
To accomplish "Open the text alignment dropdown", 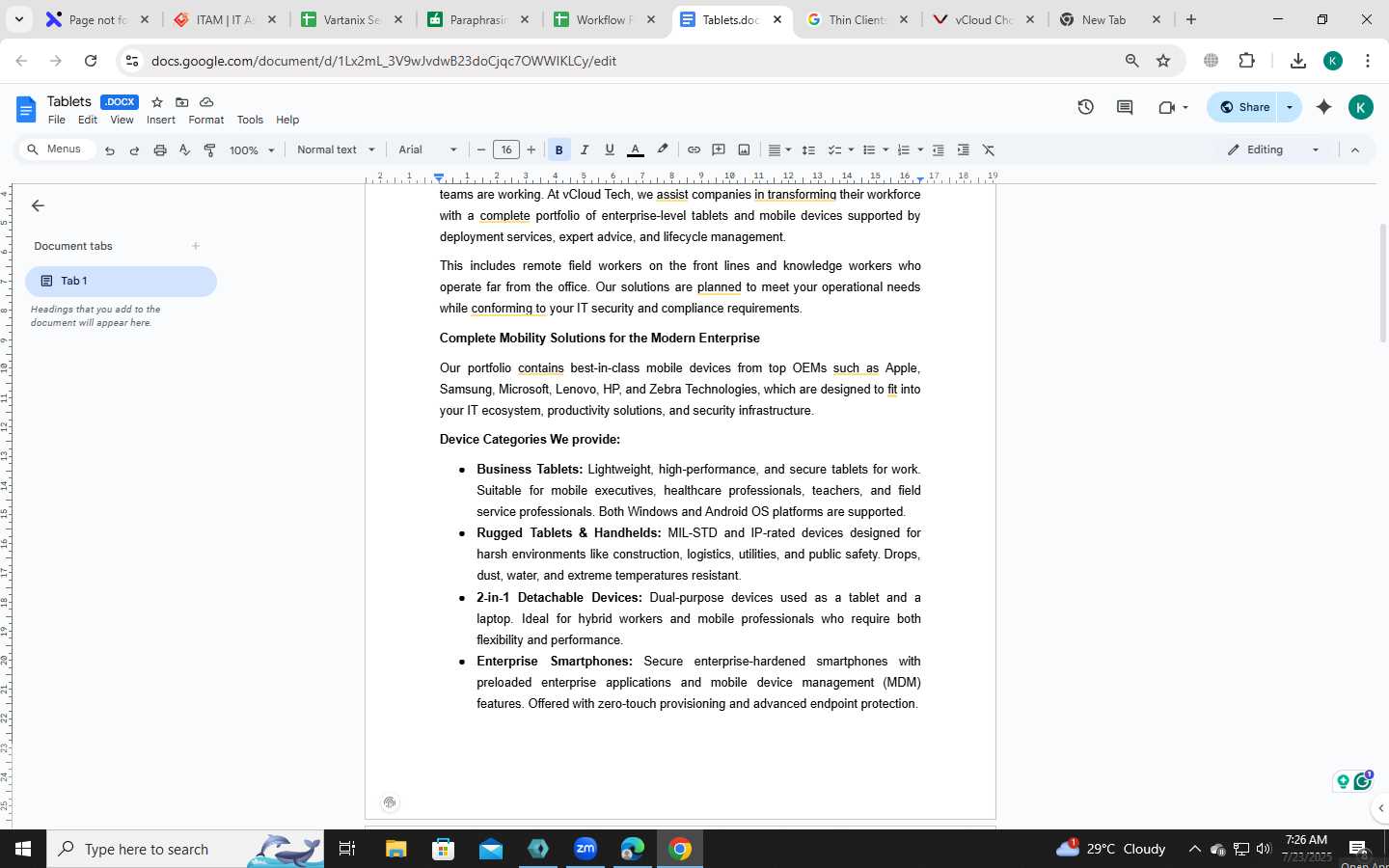I will point(779,150).
